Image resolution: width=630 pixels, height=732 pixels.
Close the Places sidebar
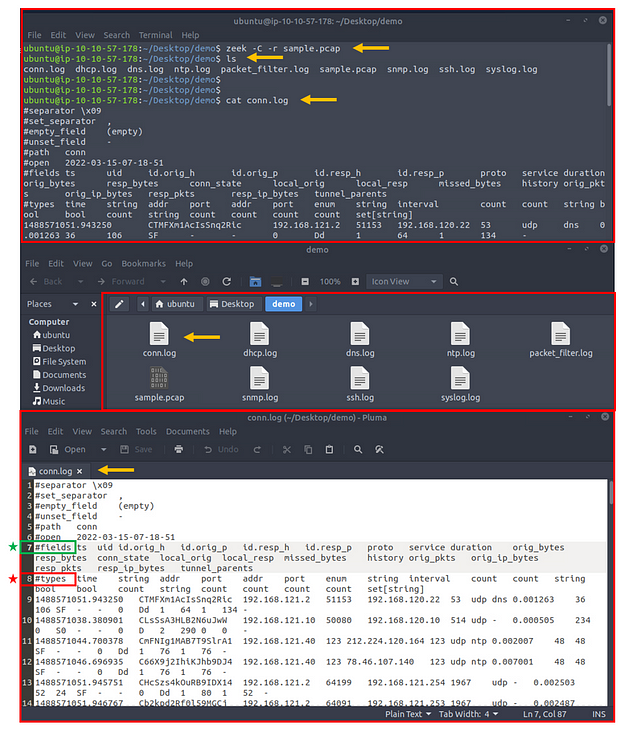94,304
